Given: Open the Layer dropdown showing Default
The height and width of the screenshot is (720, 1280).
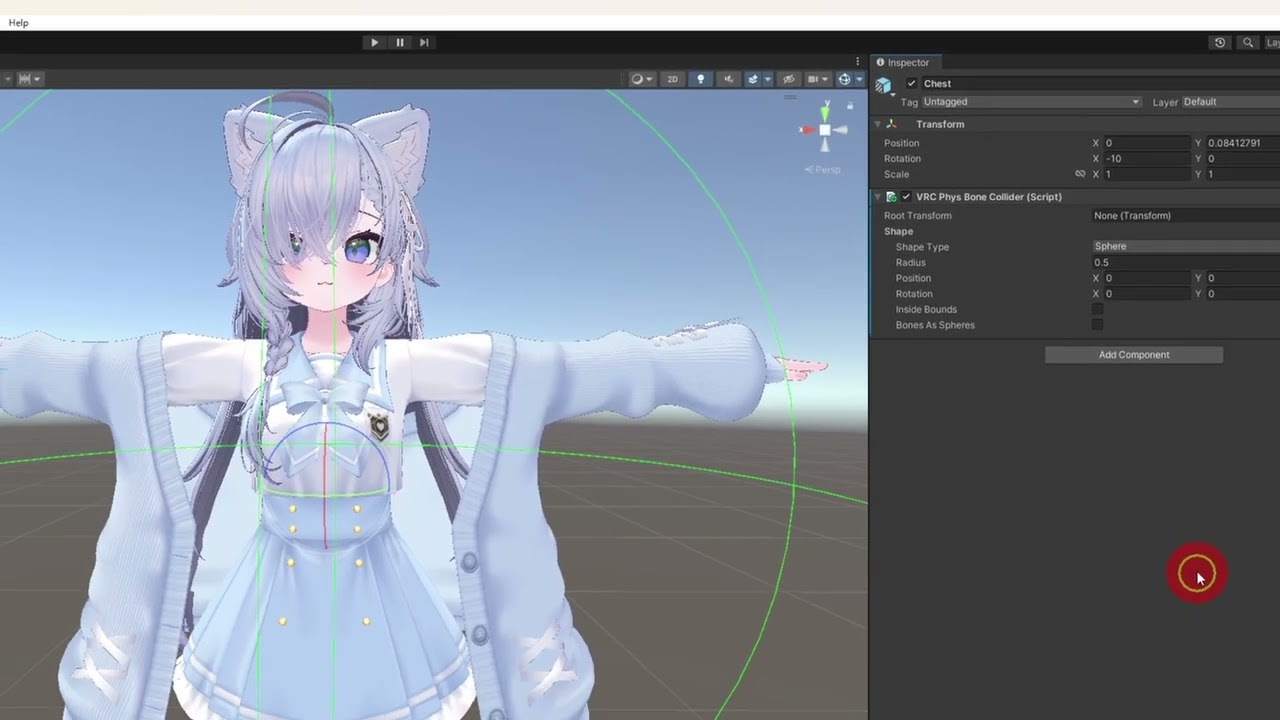Looking at the screenshot, I should click(x=1230, y=102).
